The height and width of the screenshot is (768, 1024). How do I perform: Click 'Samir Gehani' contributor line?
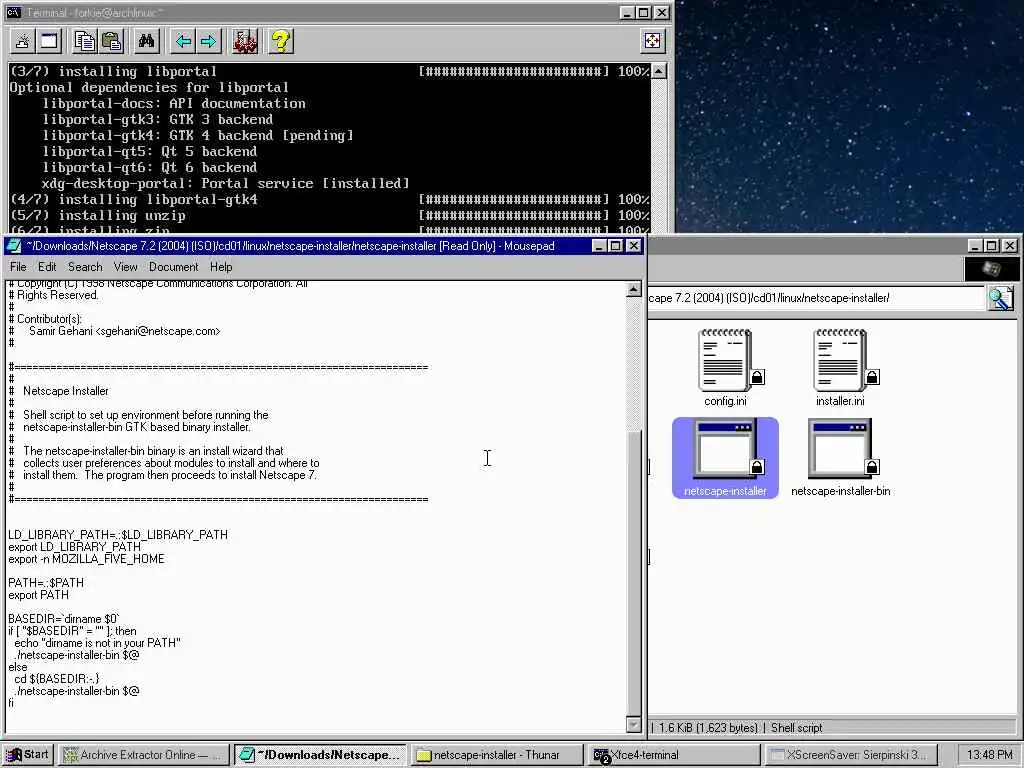(124, 331)
